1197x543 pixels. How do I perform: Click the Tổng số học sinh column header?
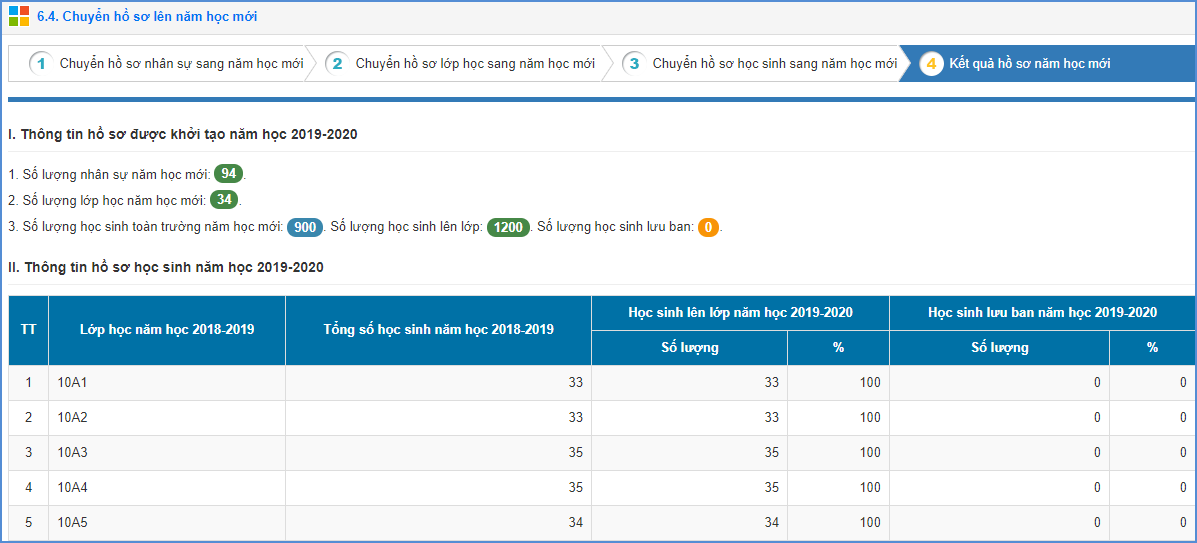438,329
